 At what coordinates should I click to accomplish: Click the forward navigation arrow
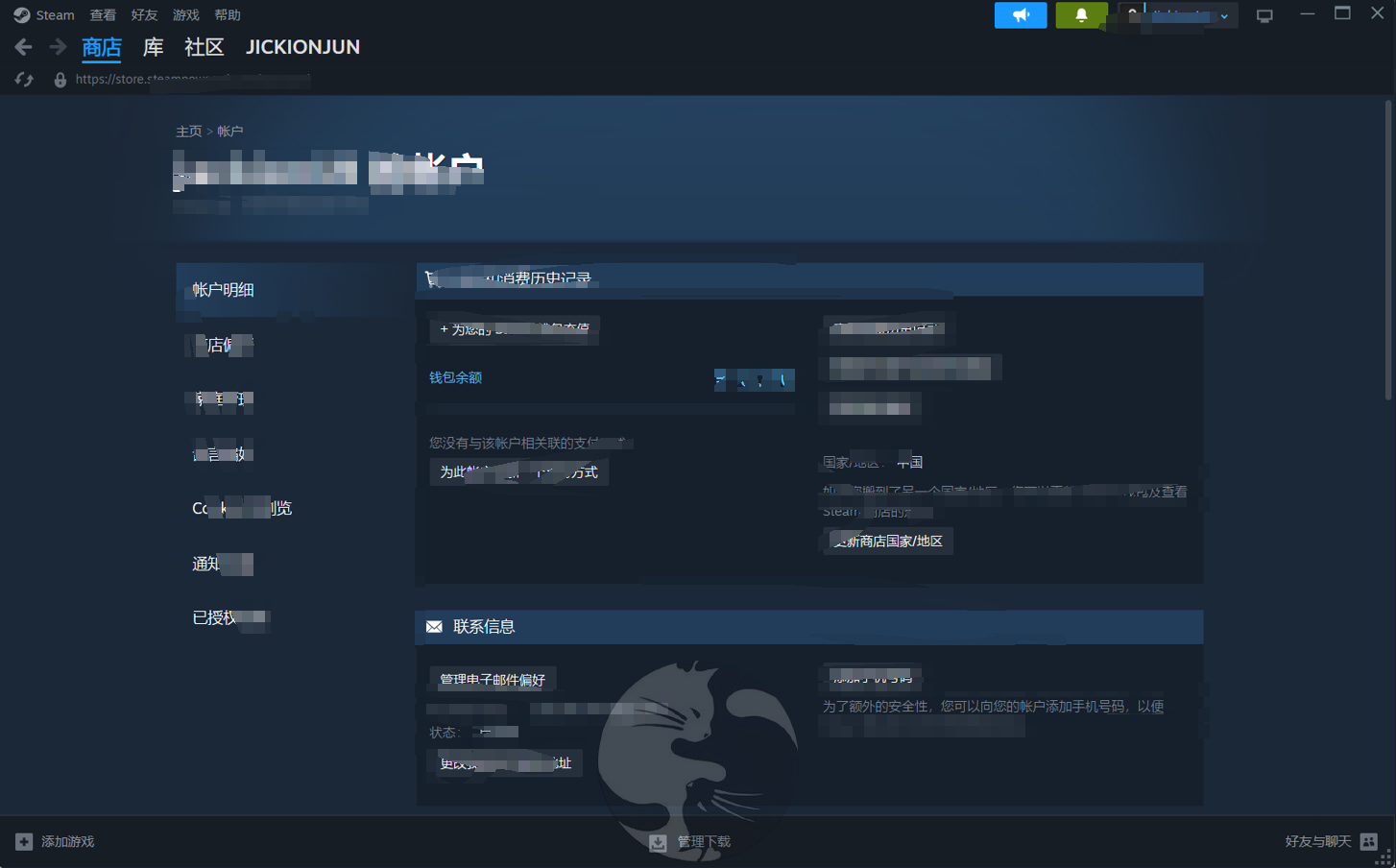[58, 47]
